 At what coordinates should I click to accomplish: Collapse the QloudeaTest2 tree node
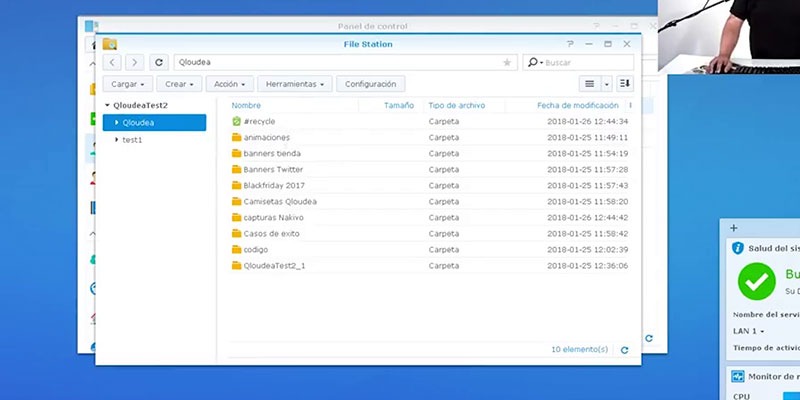(x=107, y=106)
